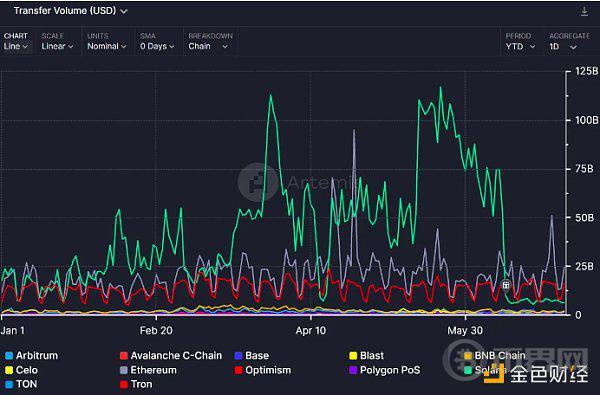
Task: Click the Arbitrum blue color swatch
Action: (x=9, y=356)
